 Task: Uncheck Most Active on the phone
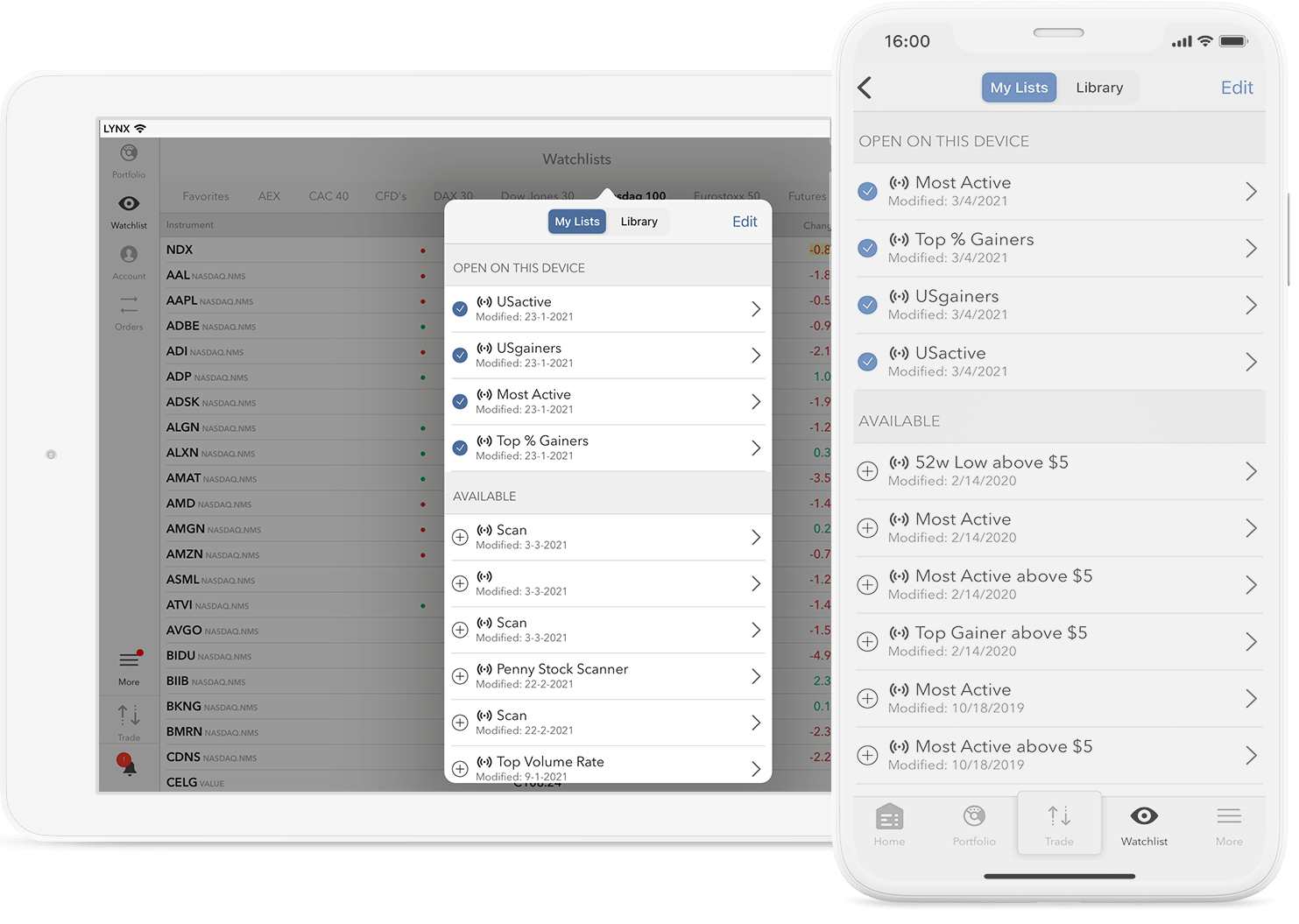click(867, 191)
